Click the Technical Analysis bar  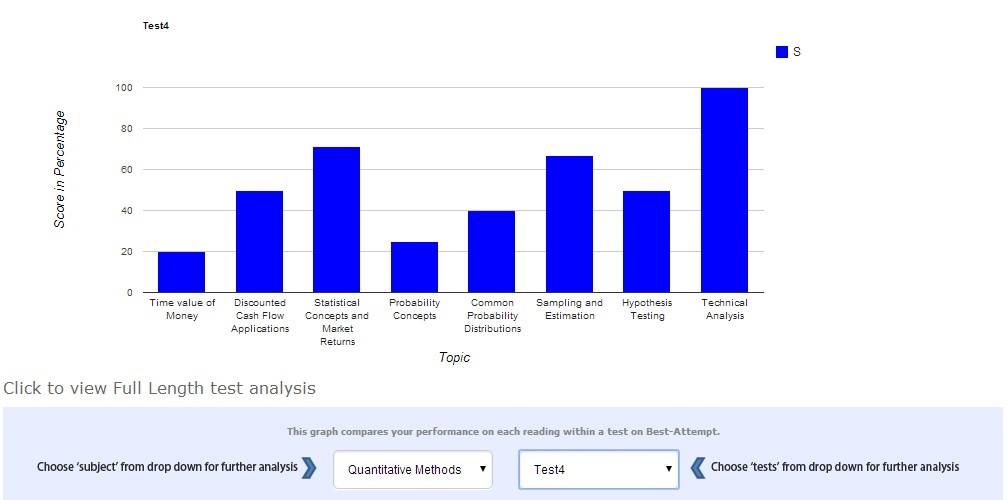[724, 190]
